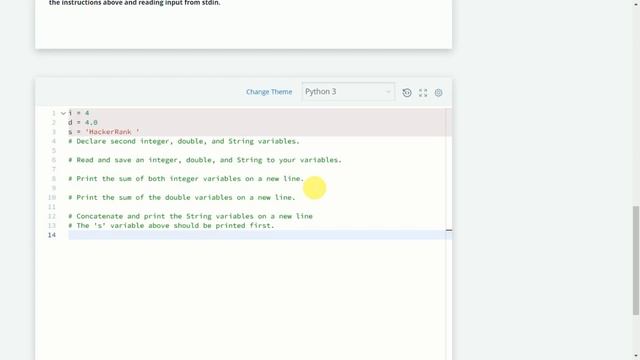The image size is (640, 360).
Task: Click the line "s = 'HackerRank '"
Action: (104, 132)
